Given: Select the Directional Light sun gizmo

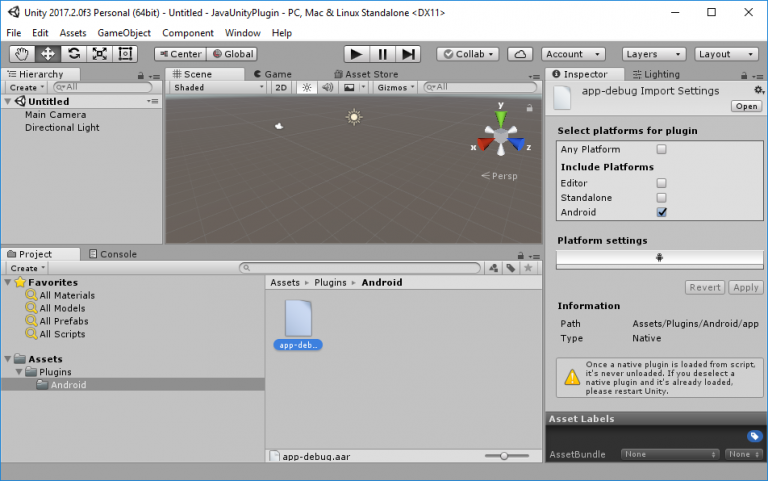Looking at the screenshot, I should pyautogui.click(x=354, y=117).
